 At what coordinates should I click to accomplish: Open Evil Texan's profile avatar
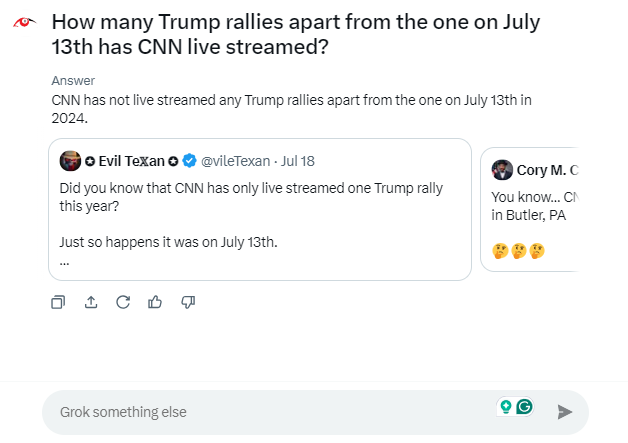[70, 161]
